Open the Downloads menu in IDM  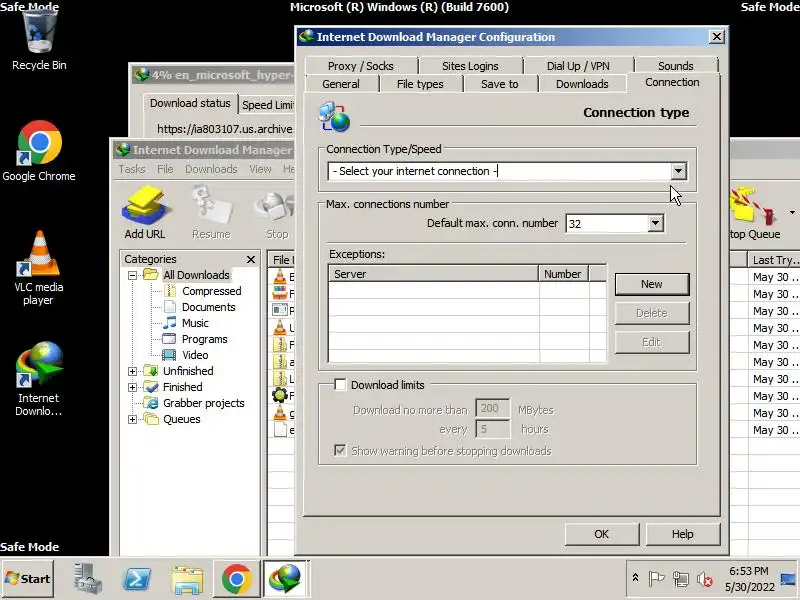211,169
